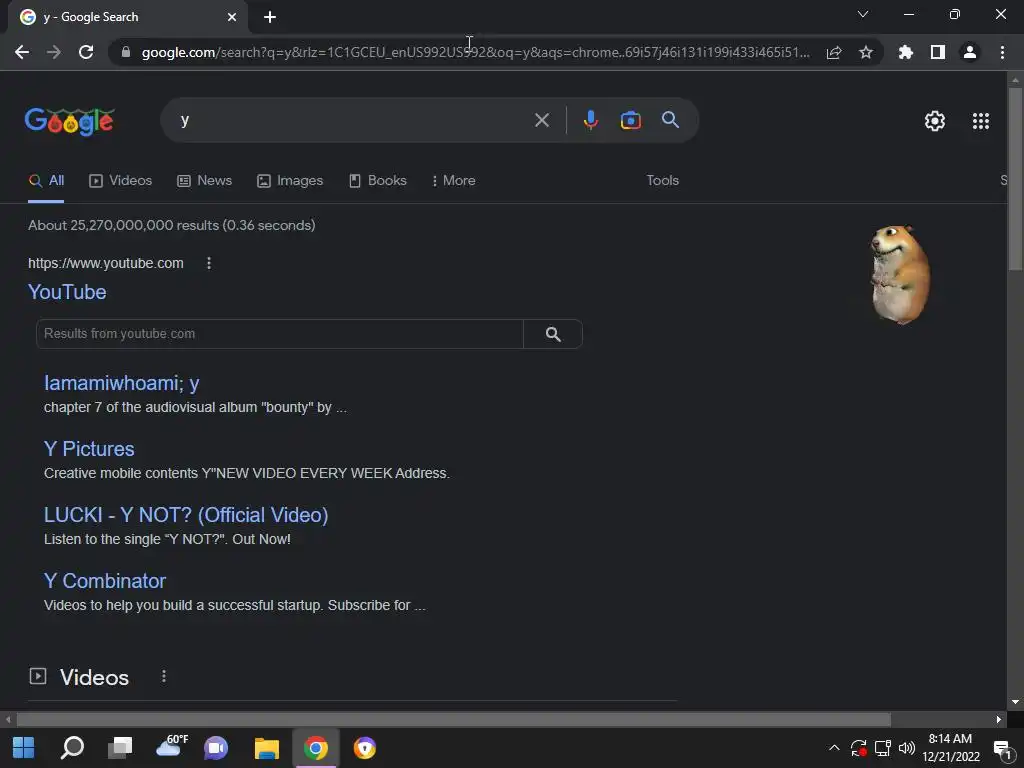The image size is (1024, 768).
Task: Switch to the Videos tab
Action: tap(120, 181)
